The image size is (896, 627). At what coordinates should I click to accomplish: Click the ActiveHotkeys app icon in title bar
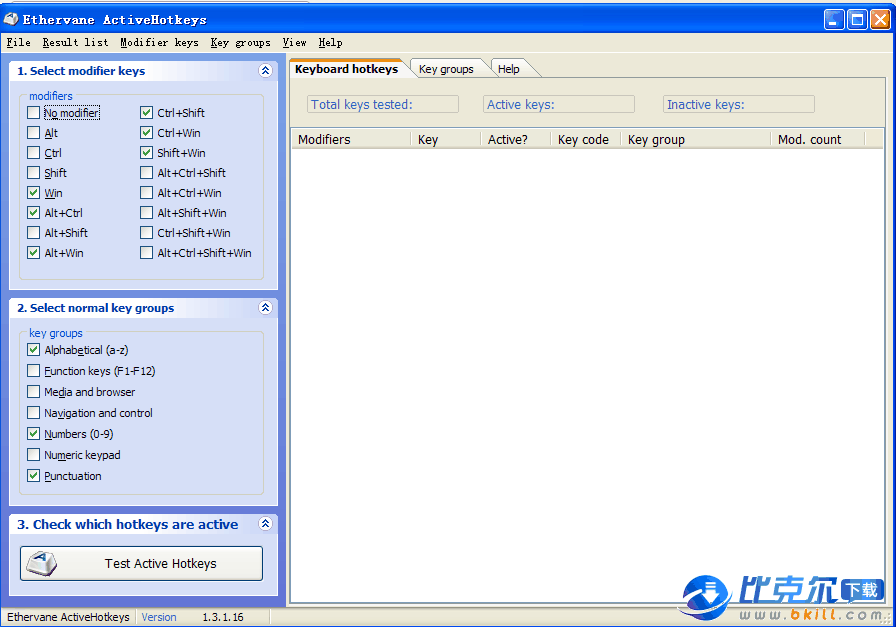[x=11, y=19]
